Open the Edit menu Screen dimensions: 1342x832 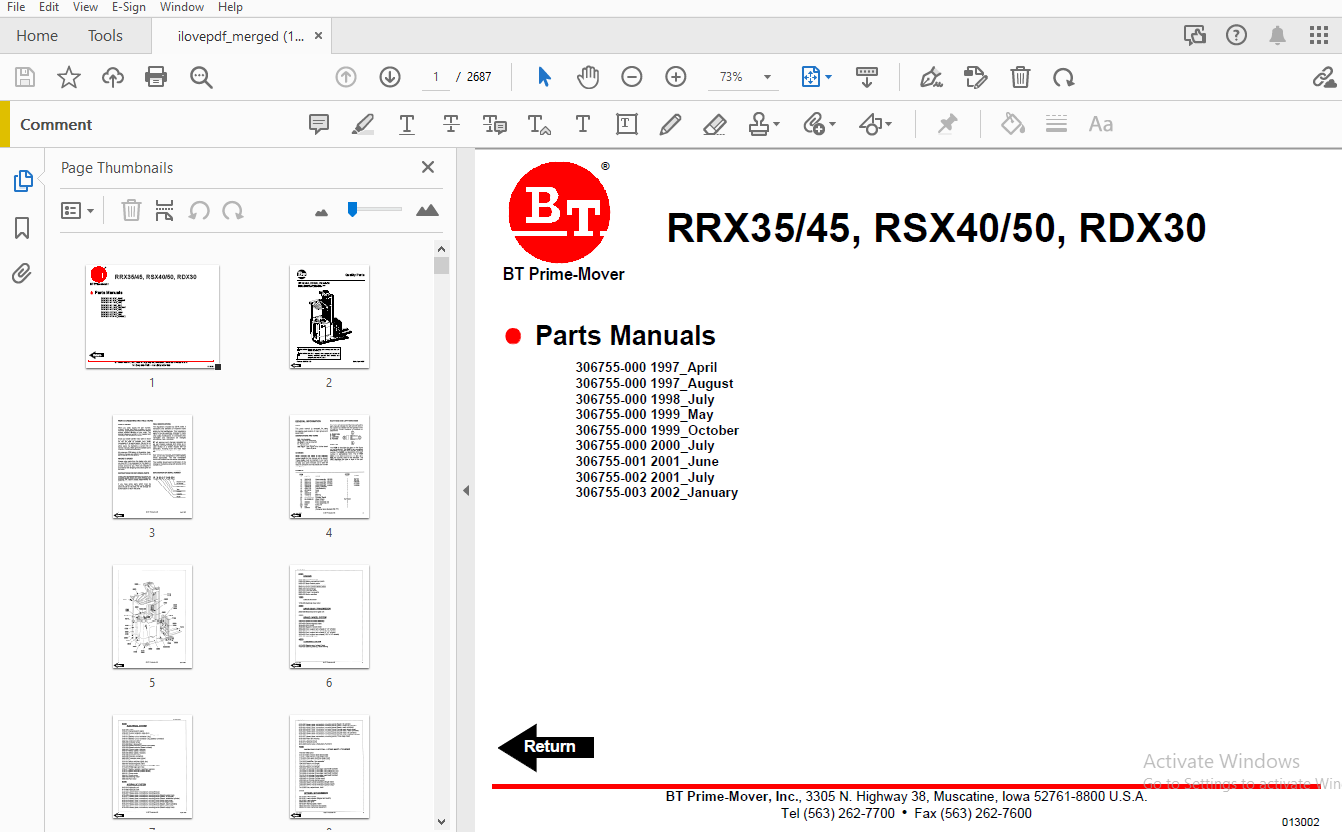click(49, 7)
